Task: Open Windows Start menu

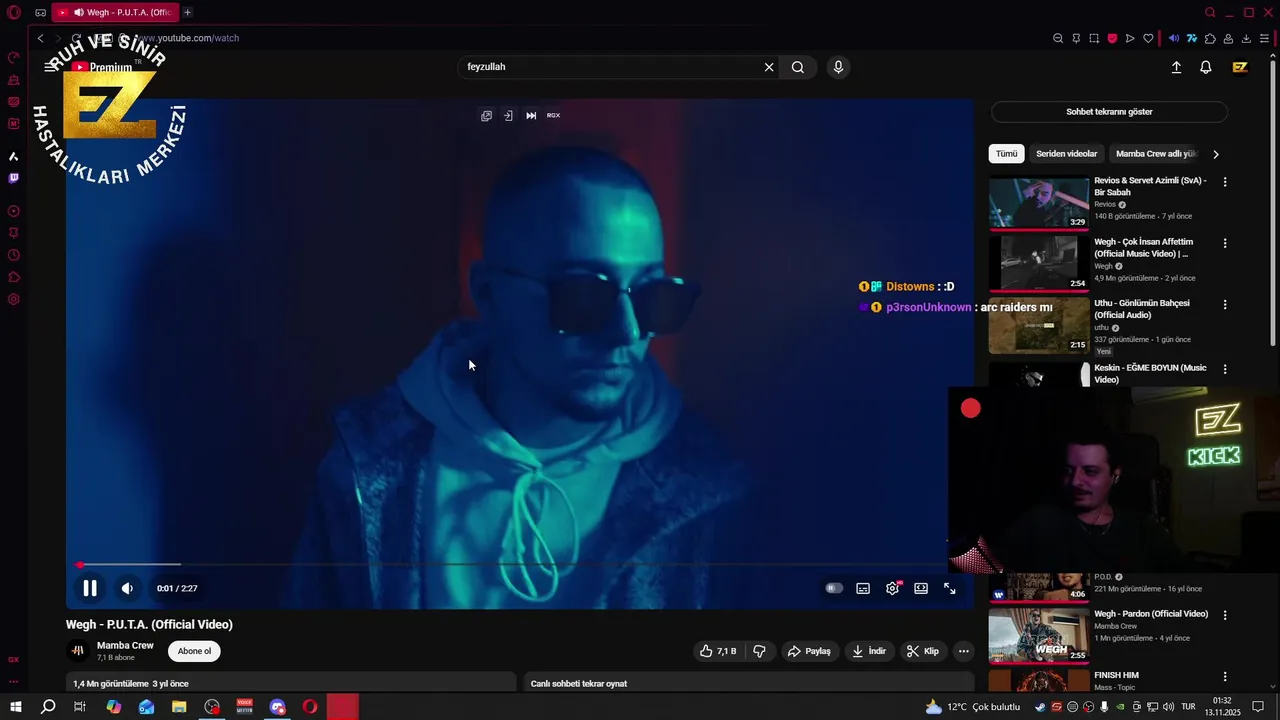Action: [16, 707]
